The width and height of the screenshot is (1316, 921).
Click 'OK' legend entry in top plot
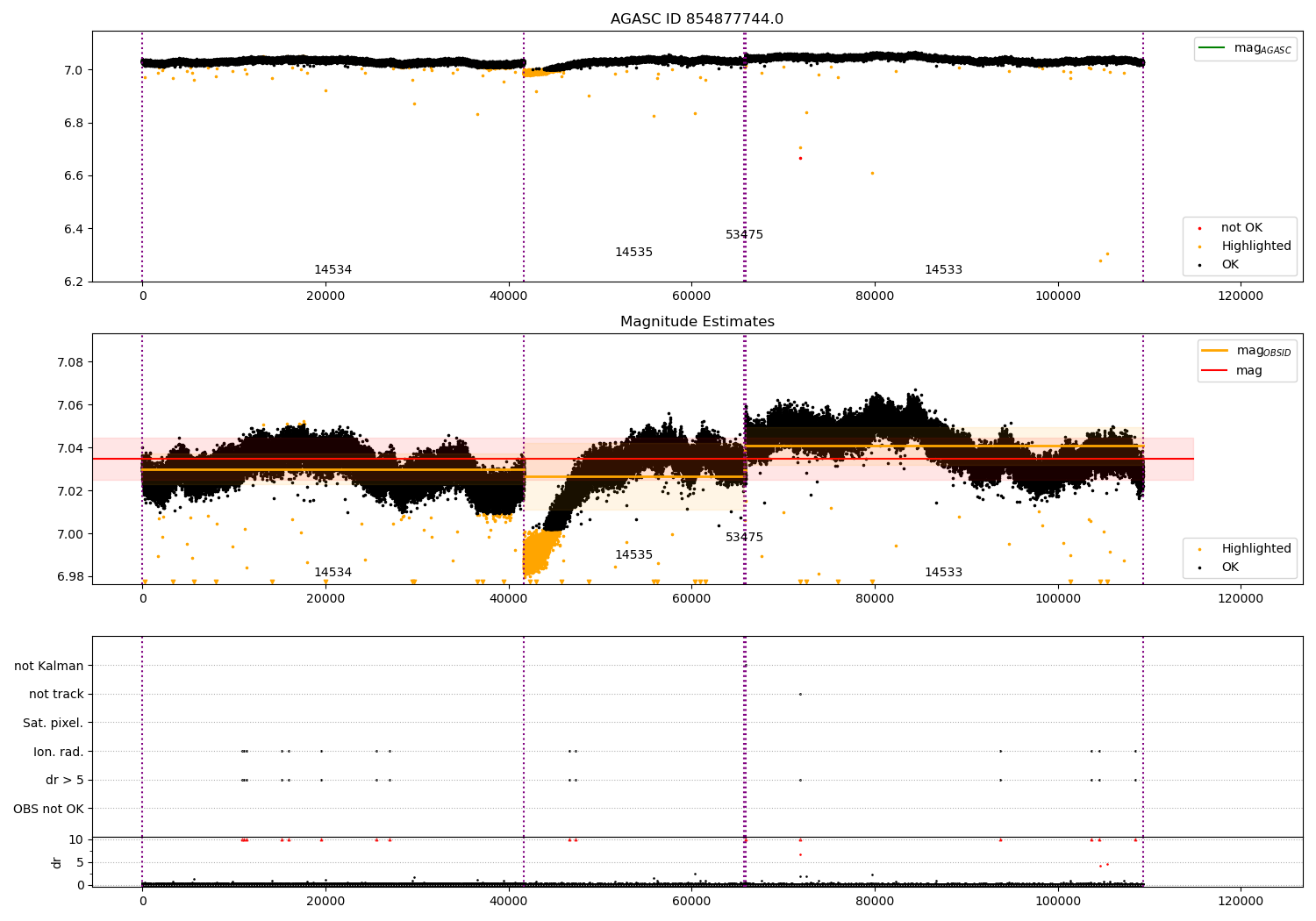1230,265
